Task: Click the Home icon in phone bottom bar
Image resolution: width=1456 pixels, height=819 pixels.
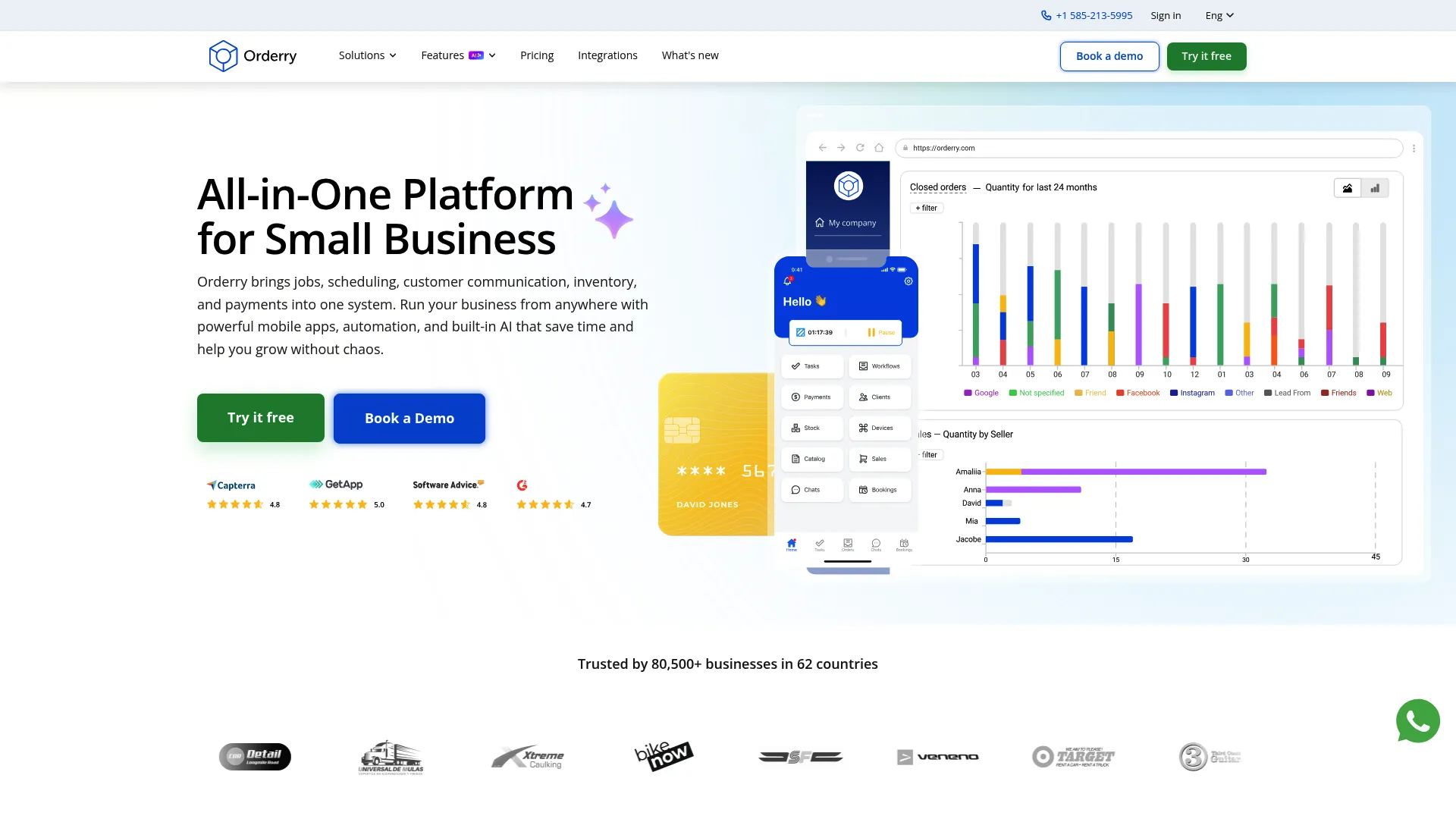Action: 792,544
